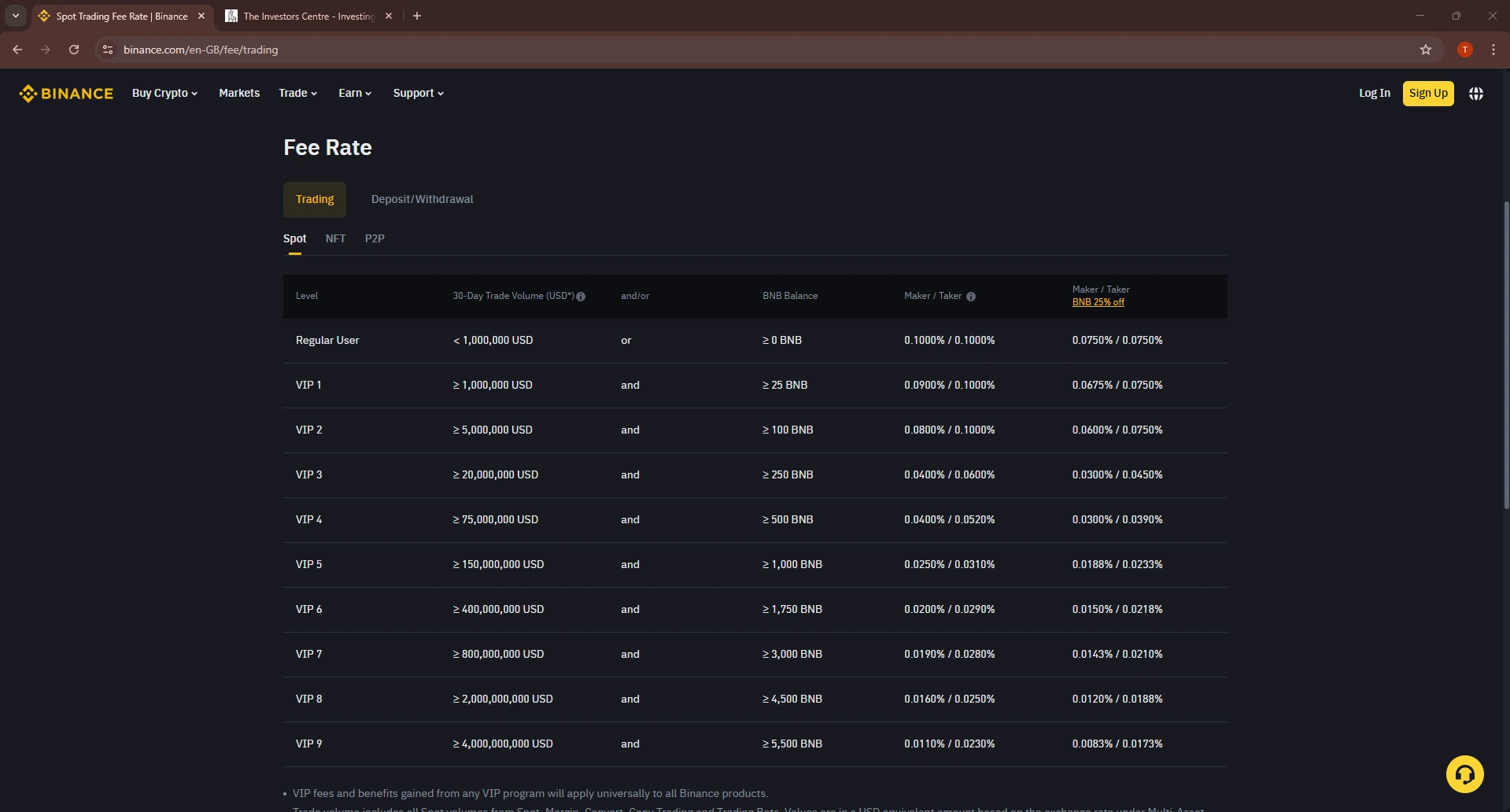
Task: Bookmark this page with star icon
Action: (x=1425, y=50)
